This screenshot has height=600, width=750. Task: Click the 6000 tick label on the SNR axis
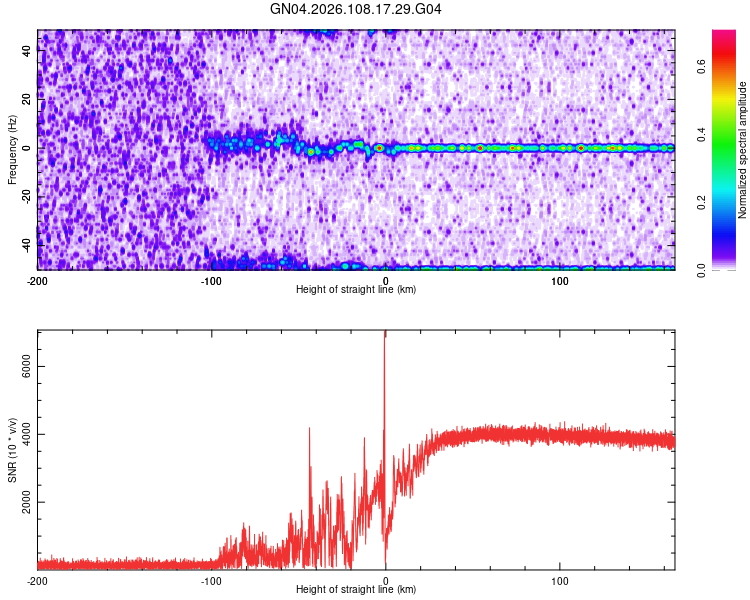pyautogui.click(x=27, y=367)
